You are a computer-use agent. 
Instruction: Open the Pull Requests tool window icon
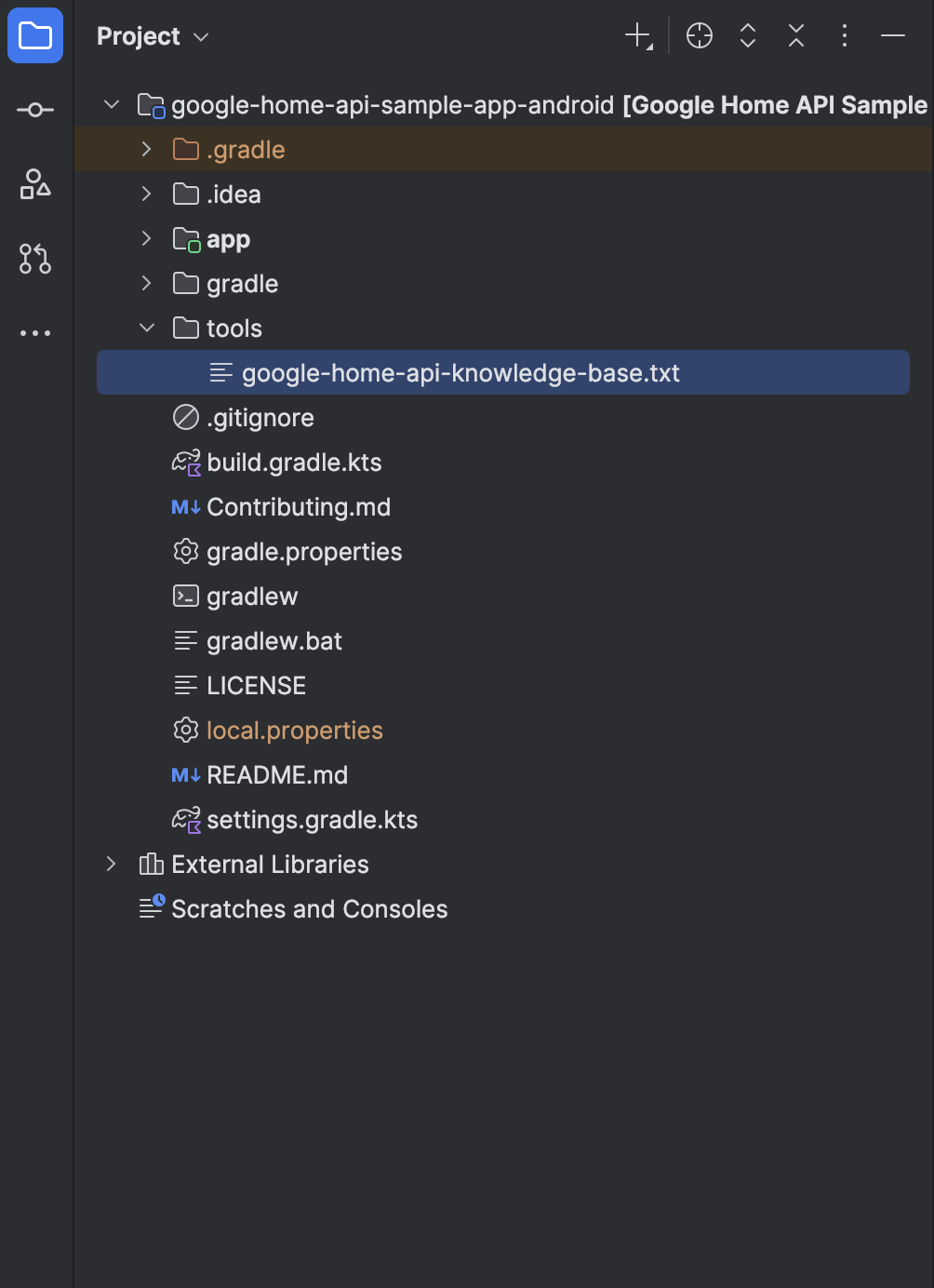pyautogui.click(x=34, y=260)
